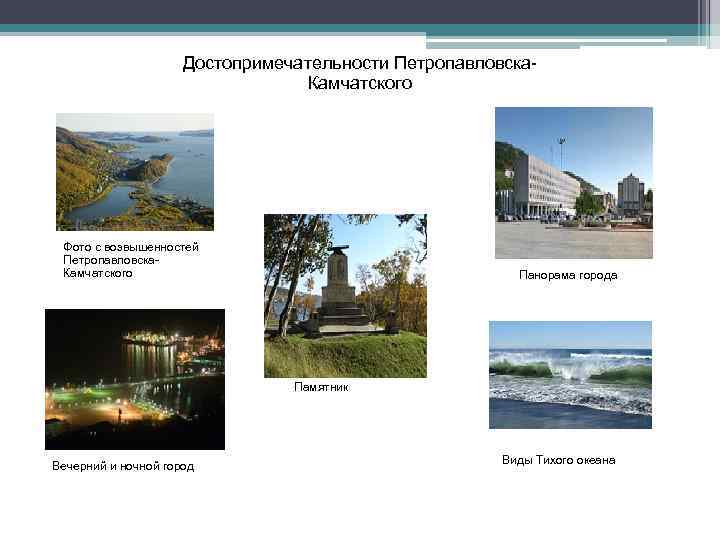Image resolution: width=720 pixels, height=540 pixels.
Task: Select the ocean waves photo
Action: 570,375
